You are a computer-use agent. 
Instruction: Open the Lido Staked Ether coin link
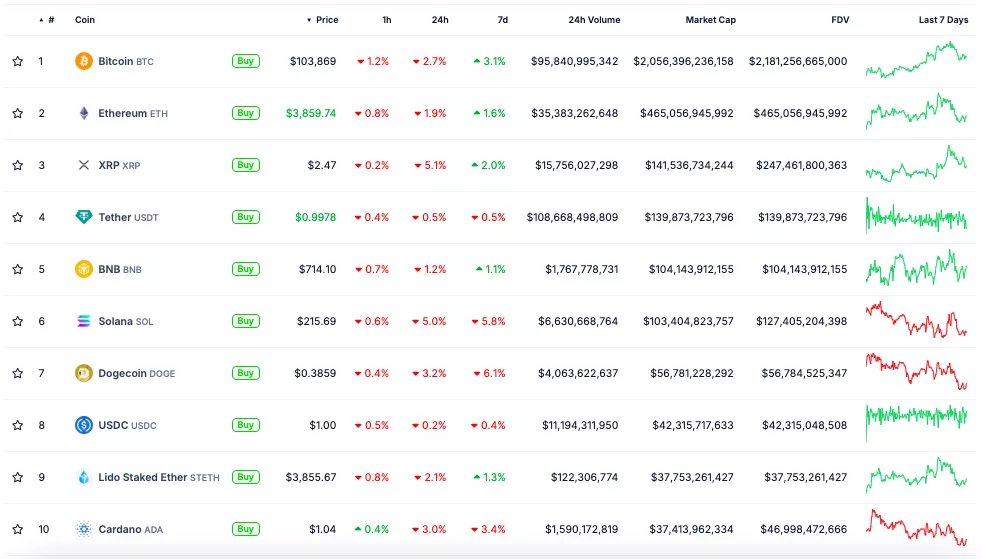click(158, 477)
